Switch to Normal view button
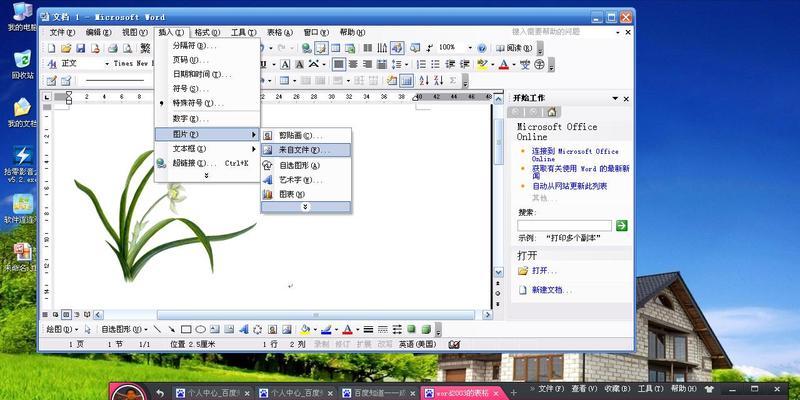 (45, 314)
